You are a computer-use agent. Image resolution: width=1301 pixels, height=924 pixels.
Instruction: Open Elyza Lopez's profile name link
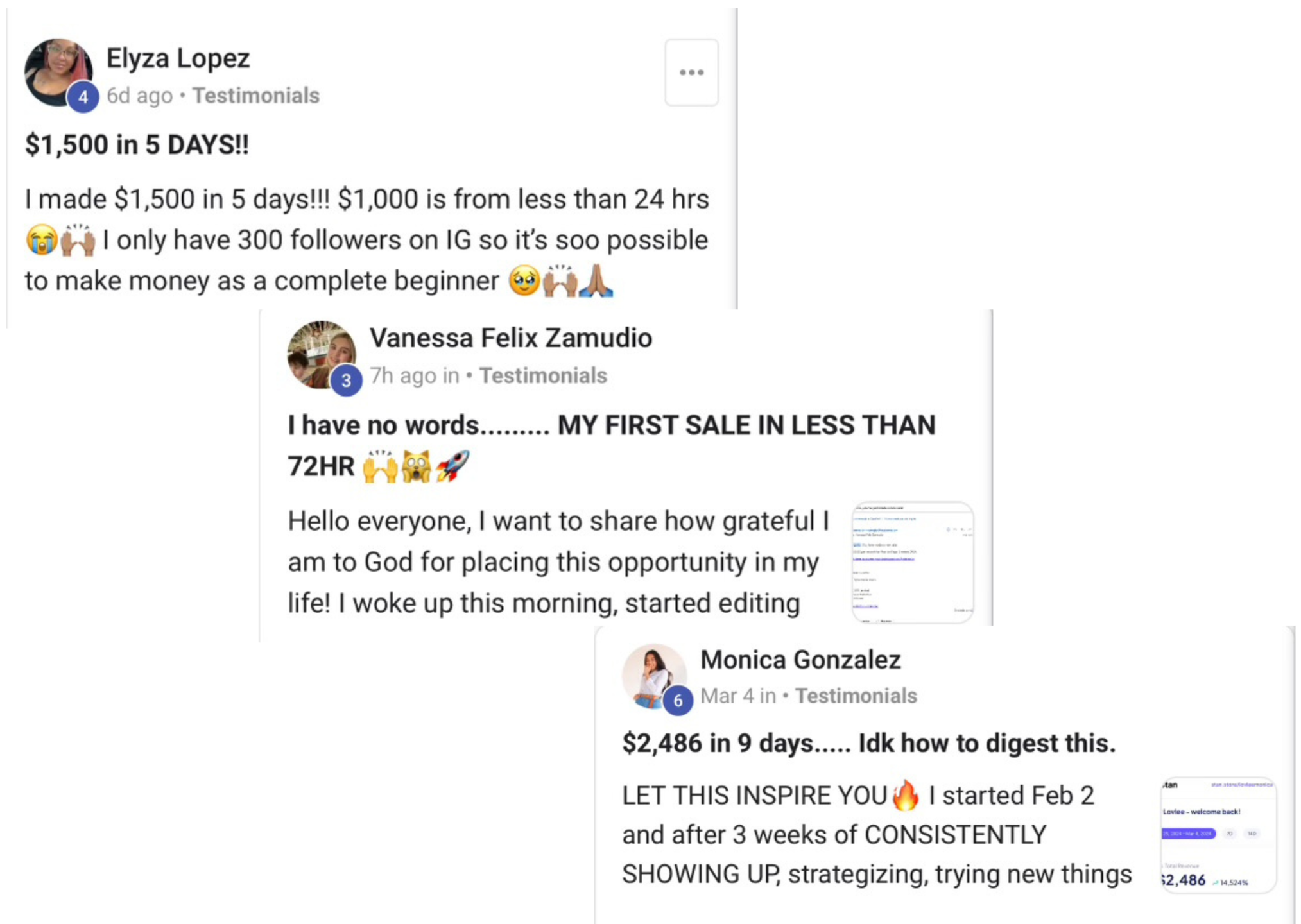(178, 58)
